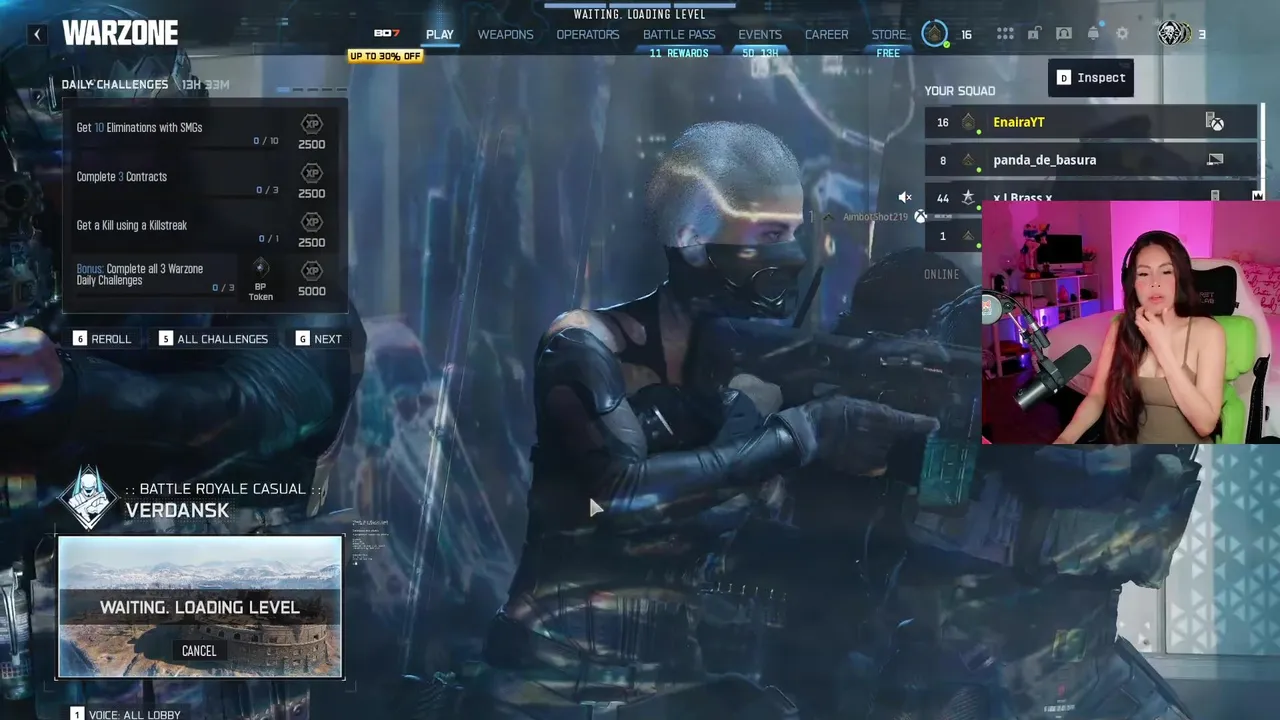Viewport: 1280px width, 720px height.
Task: Open the social headset chat icon
Action: pyautogui.click(x=1064, y=34)
